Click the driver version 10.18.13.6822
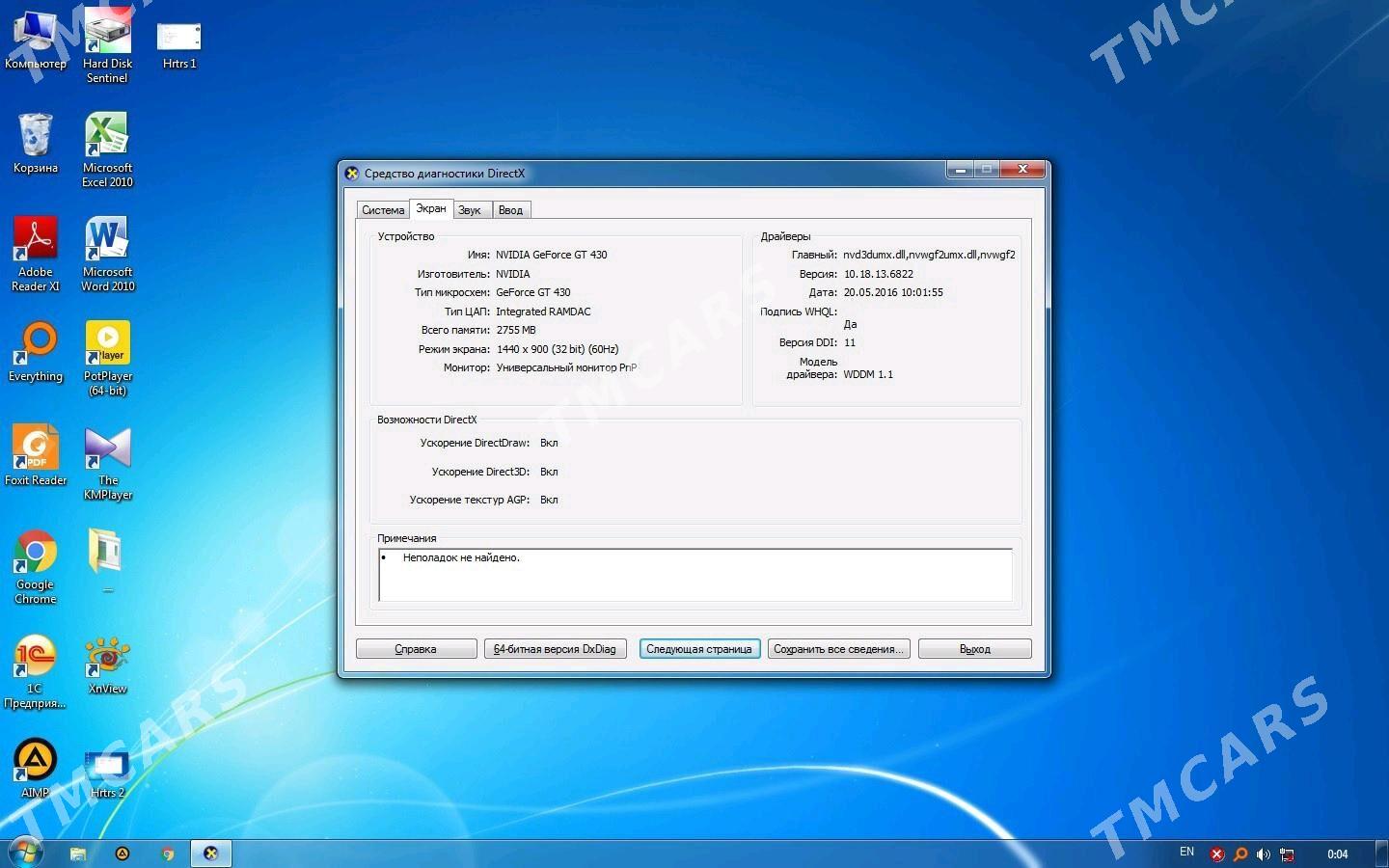The height and width of the screenshot is (868, 1389). pyautogui.click(x=879, y=274)
